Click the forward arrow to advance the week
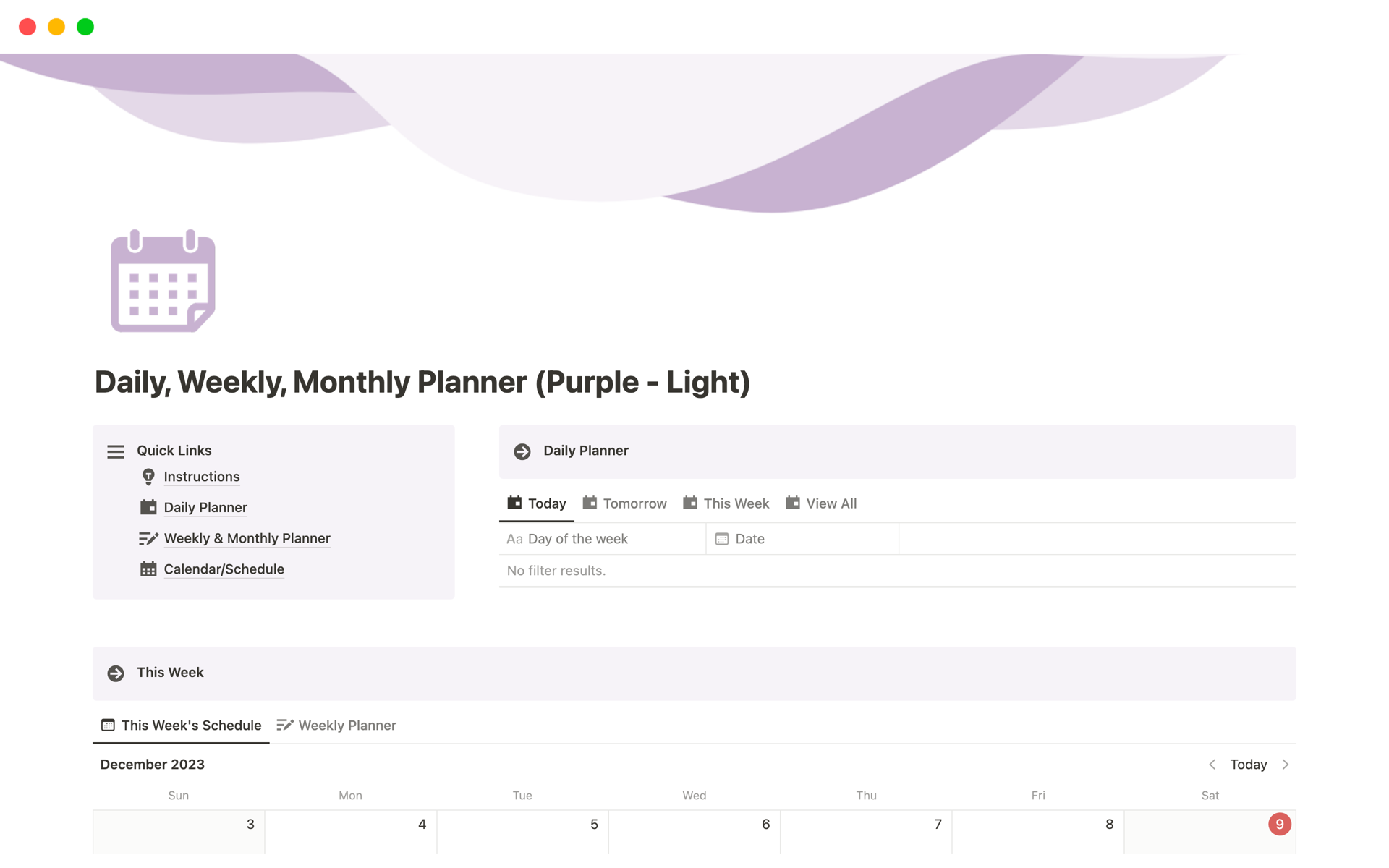Screen dimensions: 1389x868 coord(1287,764)
